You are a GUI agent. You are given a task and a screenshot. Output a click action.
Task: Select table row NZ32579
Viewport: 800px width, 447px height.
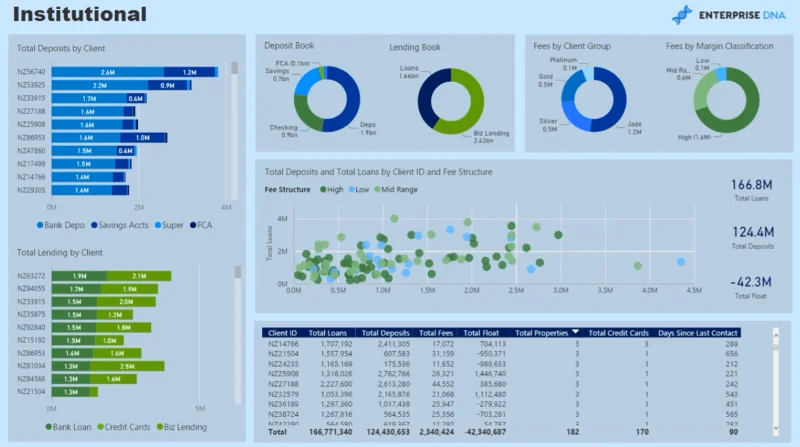[x=501, y=394]
